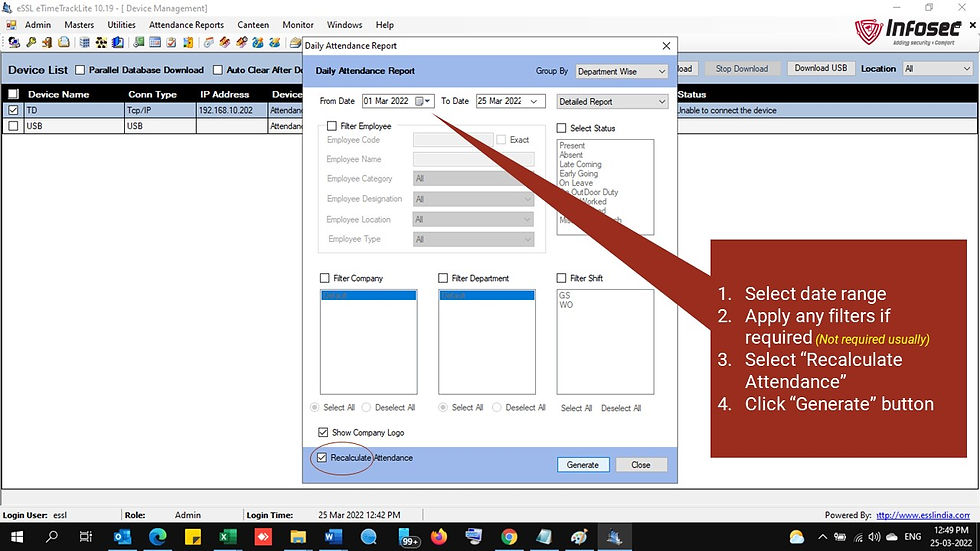Click the blue grid table toolbar icon
The width and height of the screenshot is (980, 551).
pyautogui.click(x=84, y=42)
